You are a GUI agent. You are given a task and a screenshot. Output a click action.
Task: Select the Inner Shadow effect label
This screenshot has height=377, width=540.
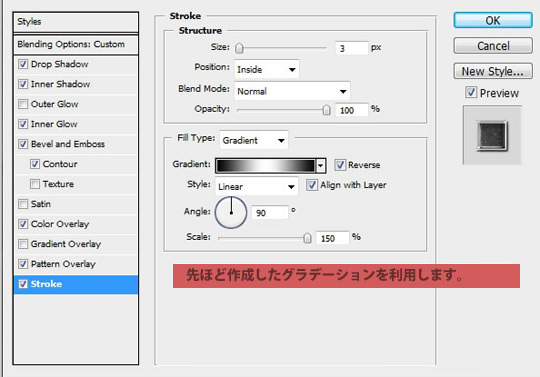[x=60, y=84]
